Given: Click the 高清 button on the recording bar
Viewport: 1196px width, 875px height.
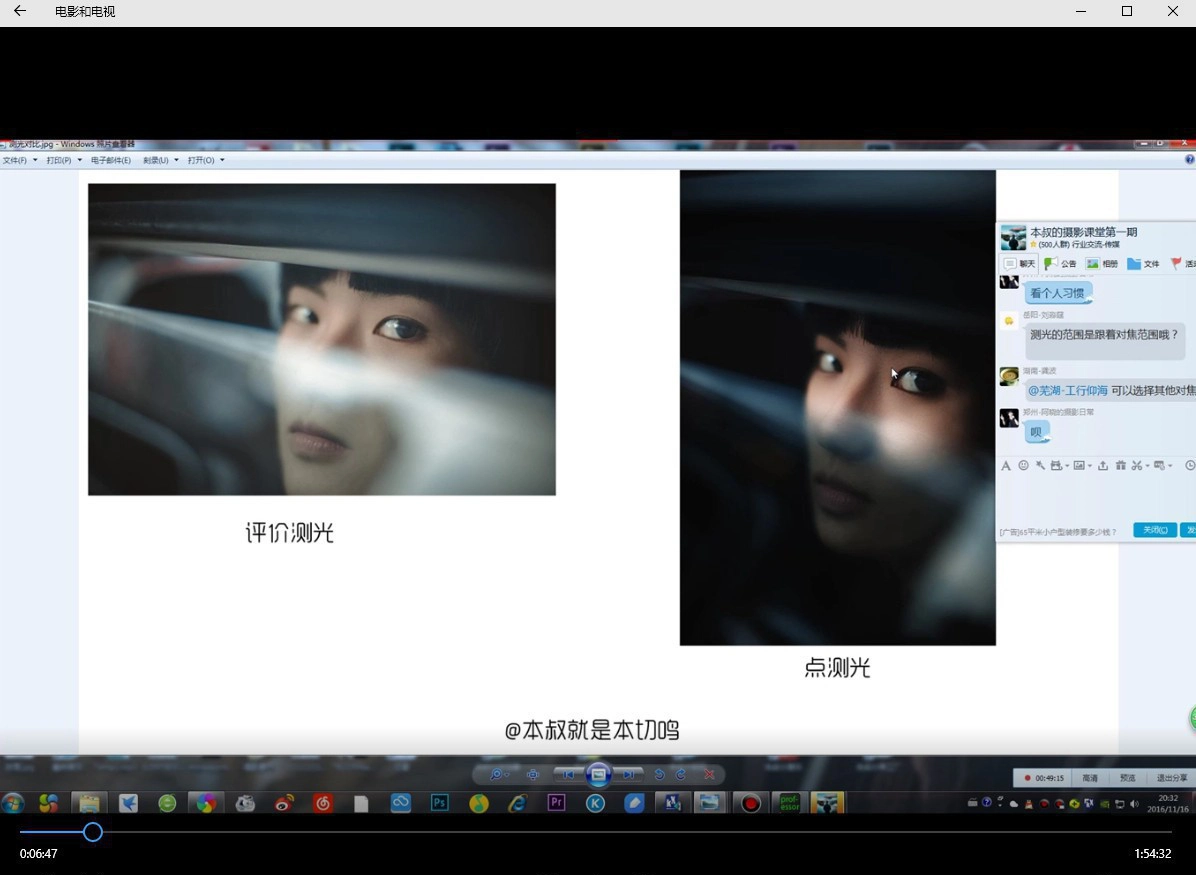Looking at the screenshot, I should [1090, 778].
